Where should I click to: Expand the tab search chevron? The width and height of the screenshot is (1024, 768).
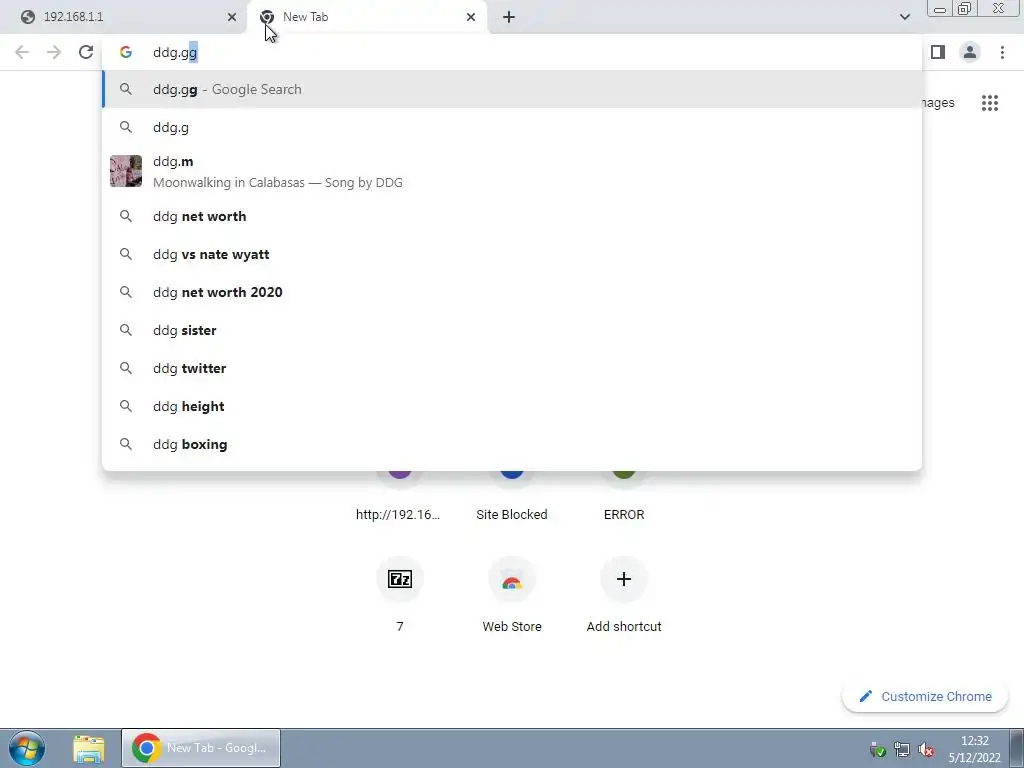point(904,17)
